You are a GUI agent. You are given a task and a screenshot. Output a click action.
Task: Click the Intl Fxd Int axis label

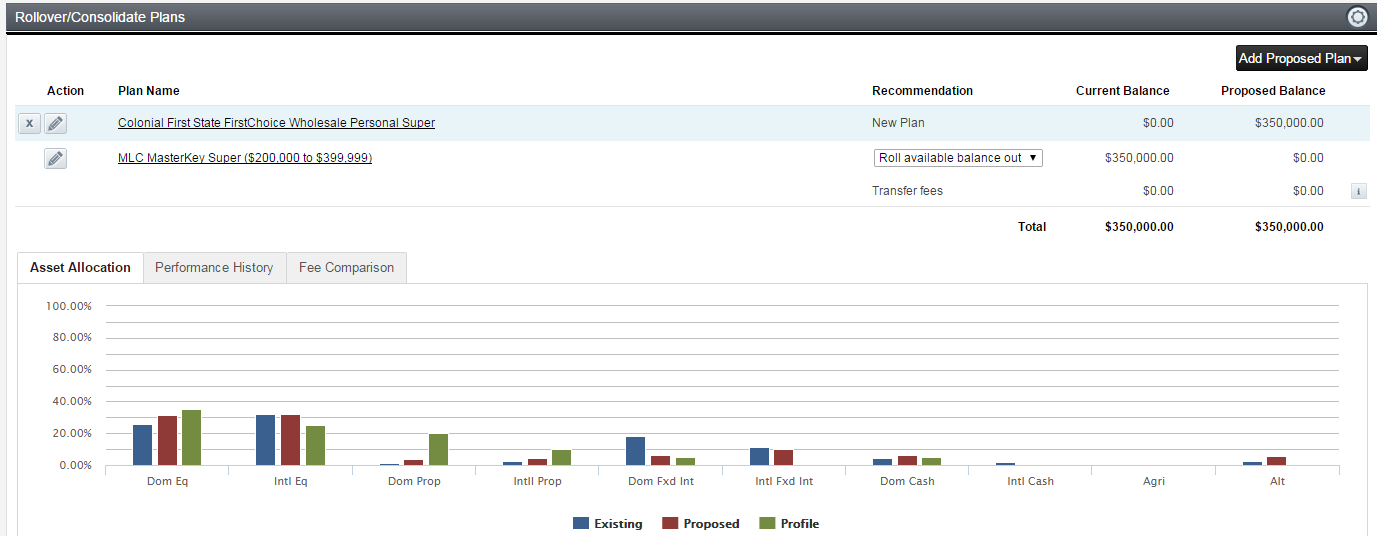[x=784, y=481]
